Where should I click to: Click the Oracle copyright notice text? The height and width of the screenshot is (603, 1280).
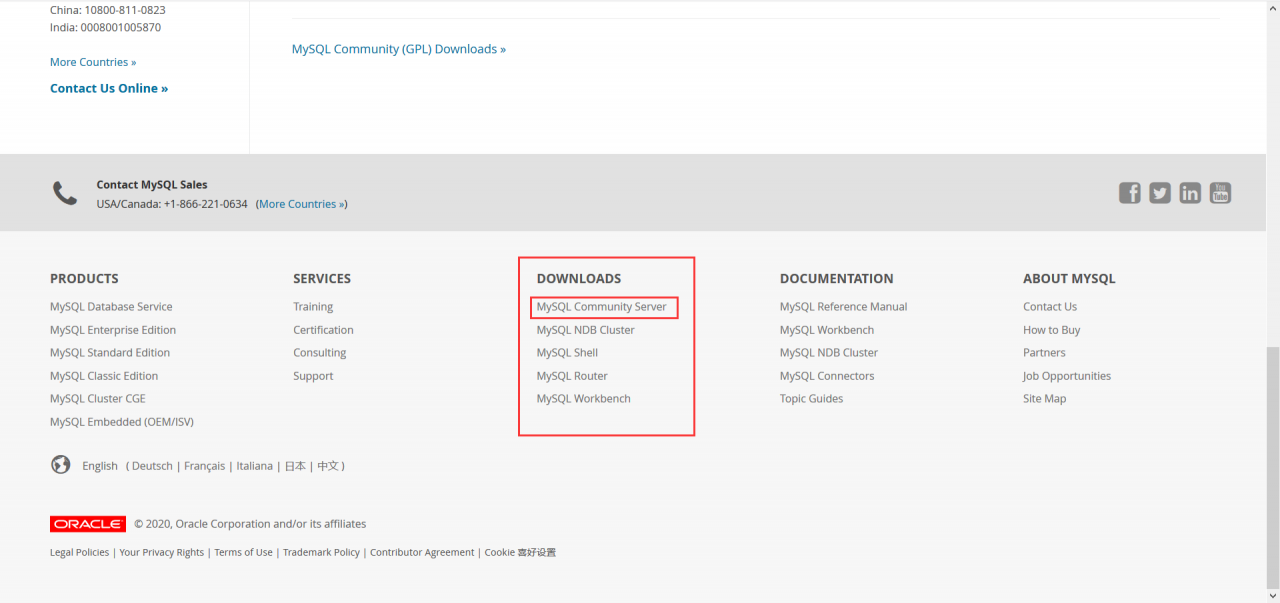[x=250, y=524]
